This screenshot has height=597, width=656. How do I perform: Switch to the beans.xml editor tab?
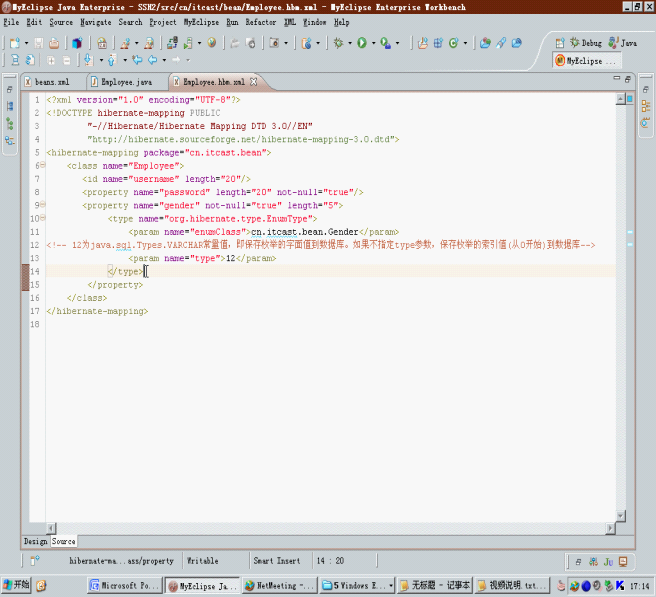coord(50,81)
